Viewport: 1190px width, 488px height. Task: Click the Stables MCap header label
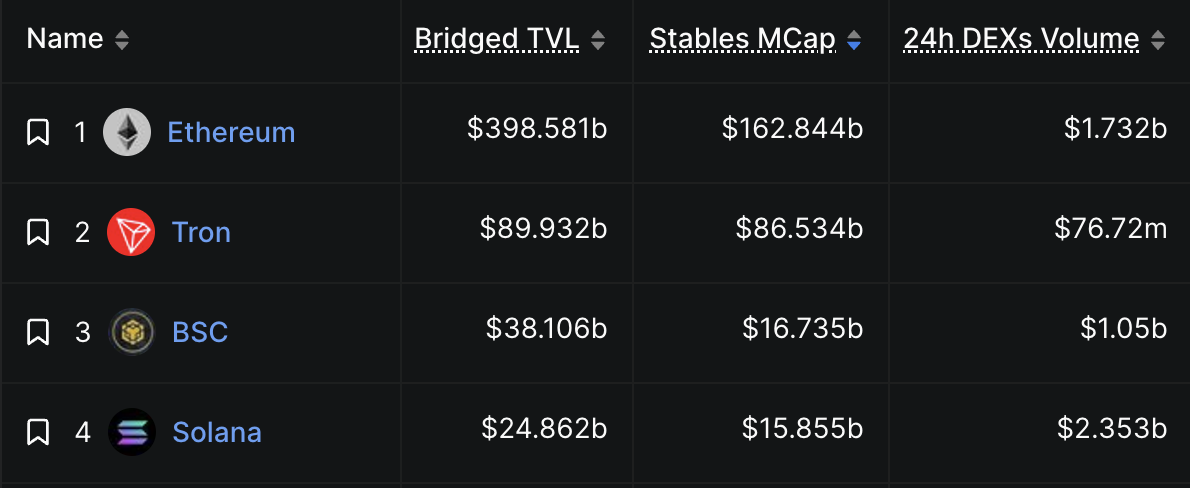[742, 40]
